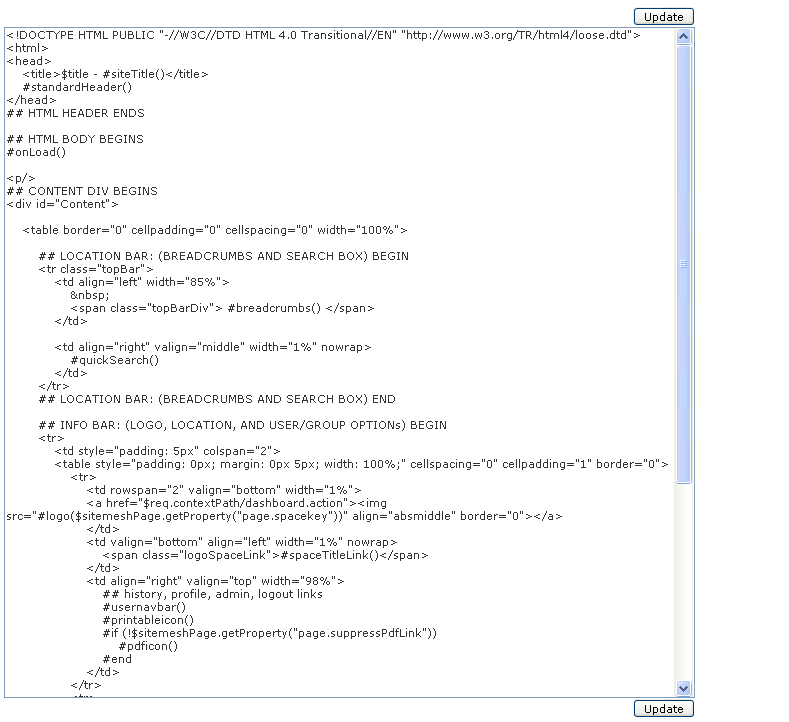Click the #pdficon() macro line

point(148,646)
